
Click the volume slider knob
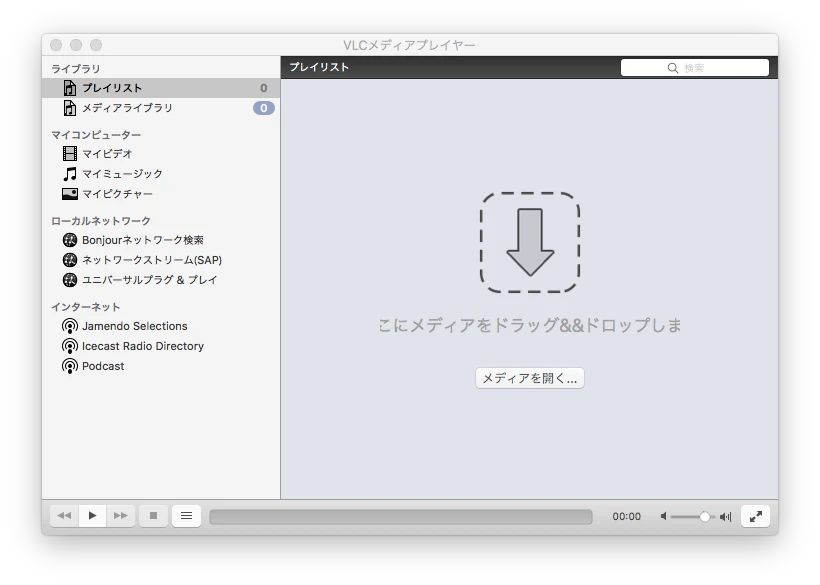point(704,517)
